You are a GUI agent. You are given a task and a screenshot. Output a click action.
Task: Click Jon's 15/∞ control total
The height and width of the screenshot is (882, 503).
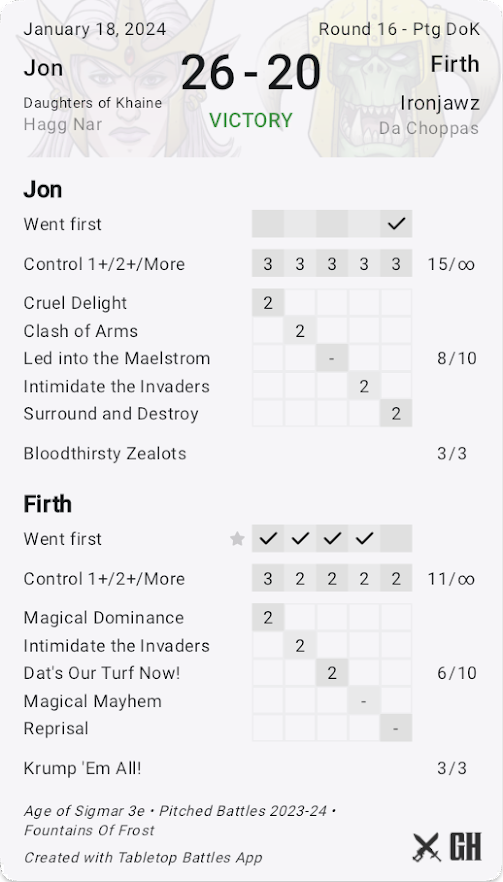tap(451, 264)
